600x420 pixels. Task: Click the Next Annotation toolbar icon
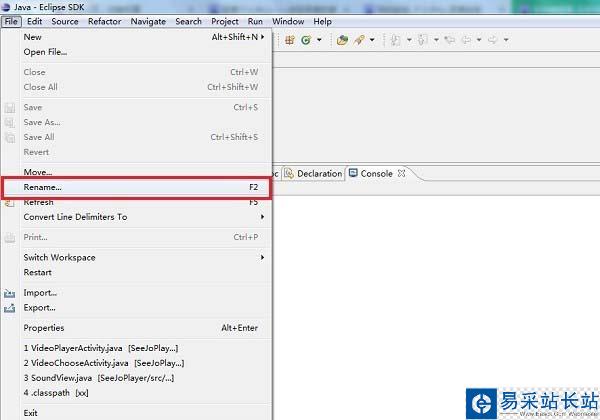[396, 40]
